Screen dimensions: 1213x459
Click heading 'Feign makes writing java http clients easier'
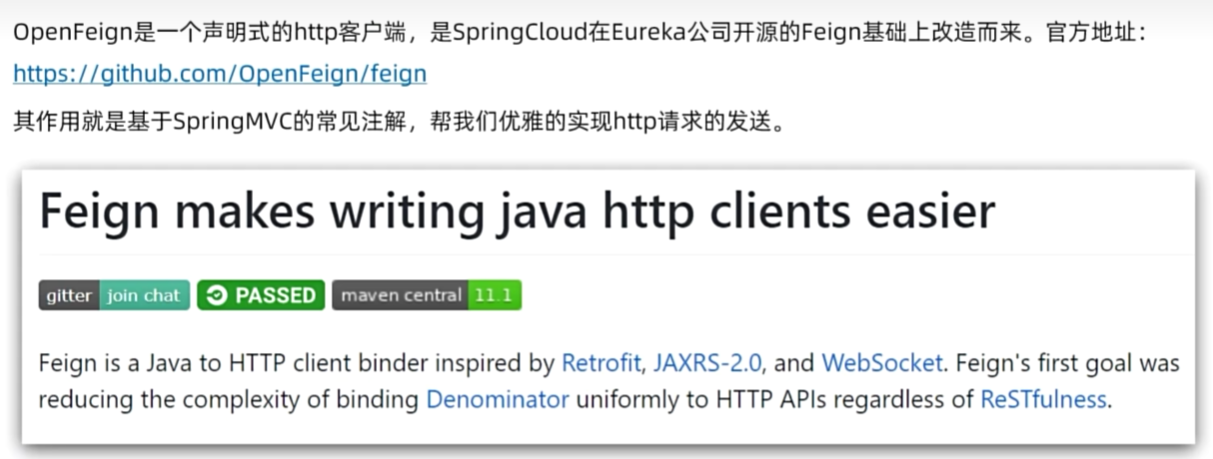pos(517,212)
